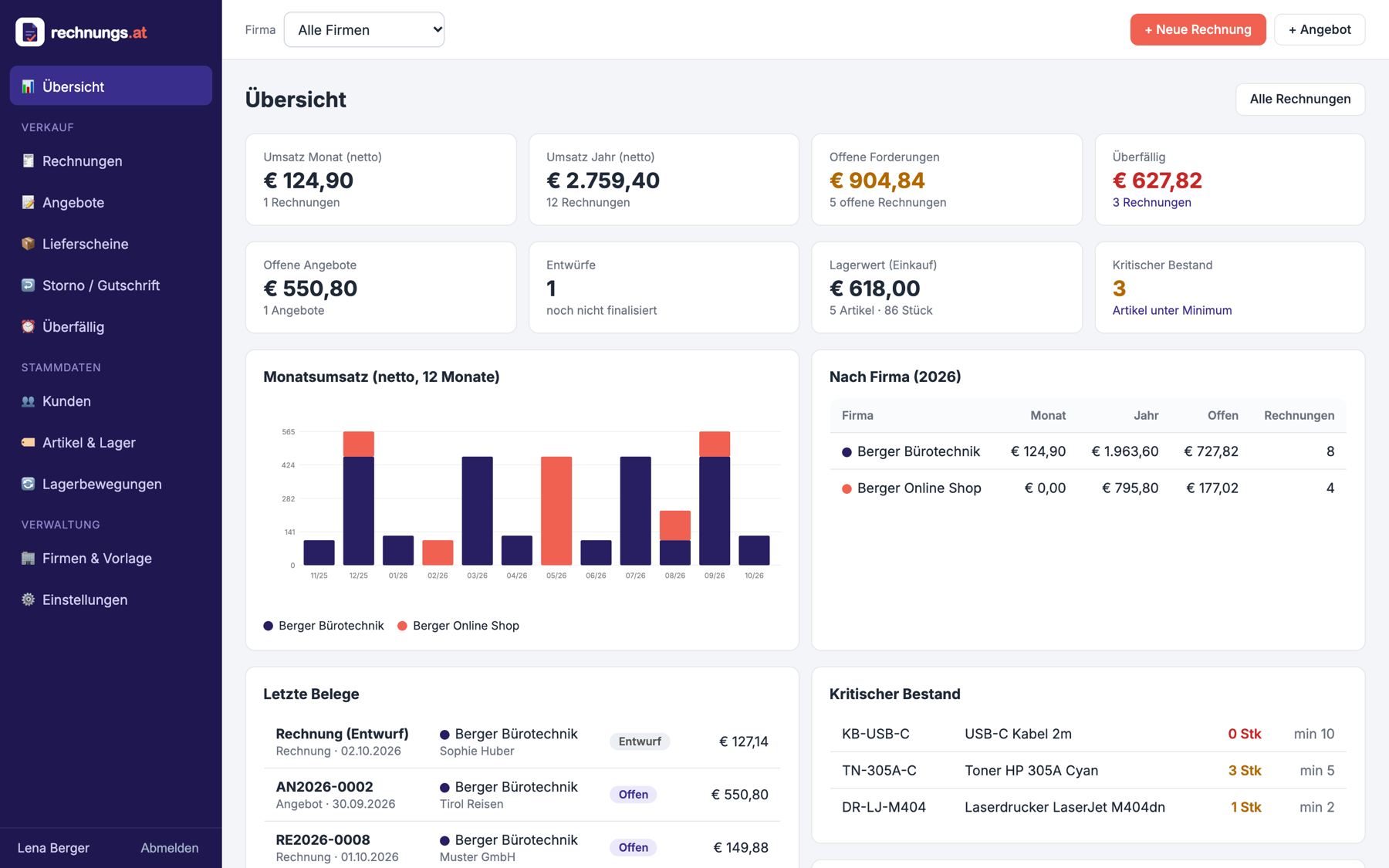Create a new invoice with Neue Rechnung

pyautogui.click(x=1198, y=29)
